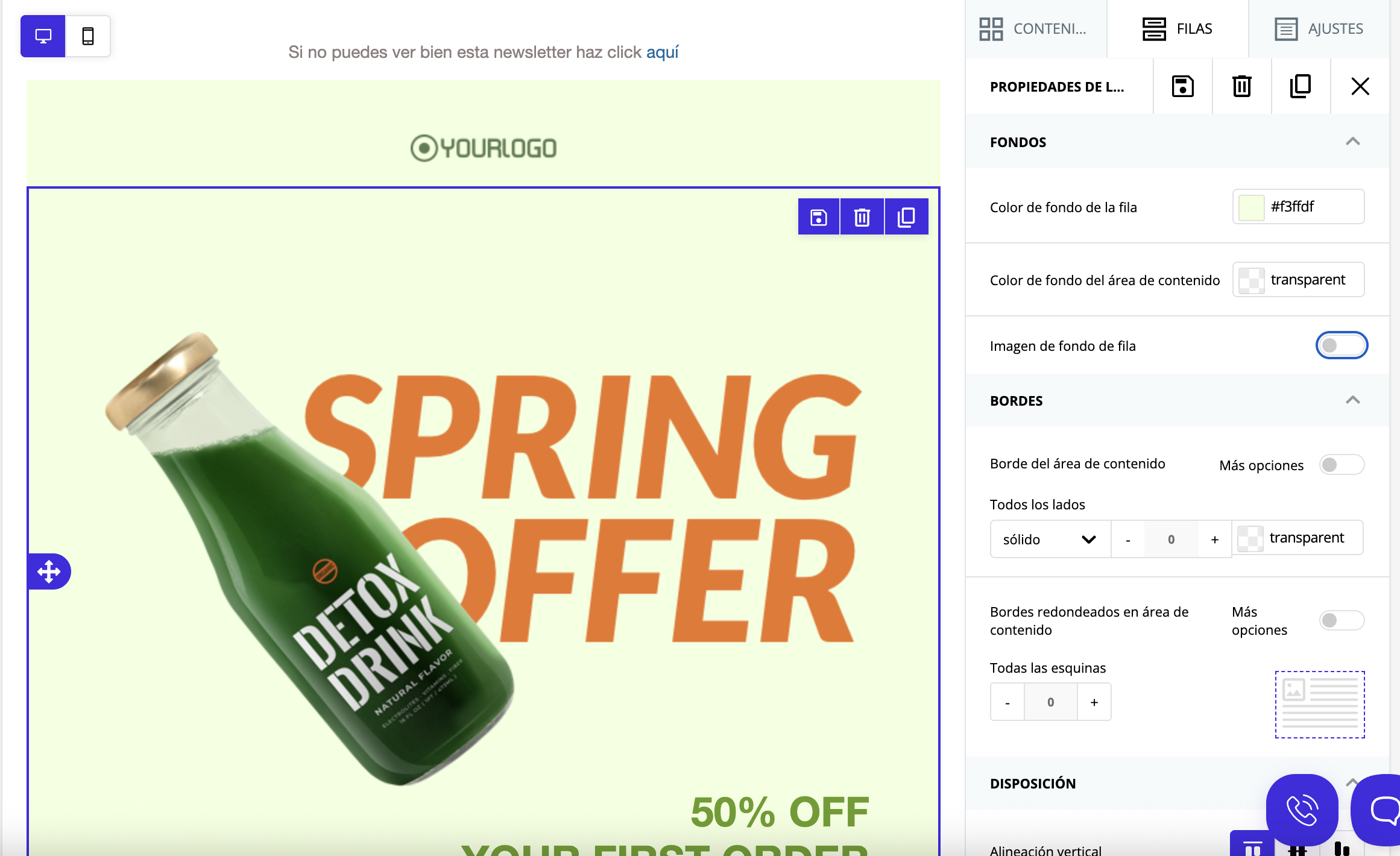
Task: Enable Imagen de fondo de fila toggle
Action: pos(1342,345)
